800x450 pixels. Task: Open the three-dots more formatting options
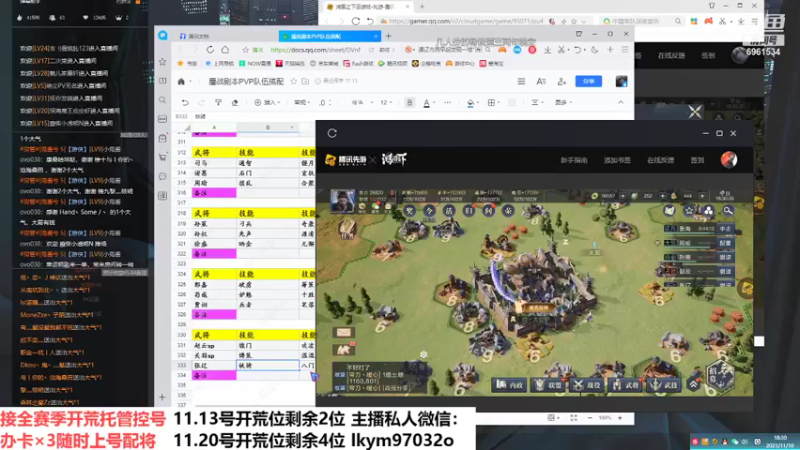[447, 103]
